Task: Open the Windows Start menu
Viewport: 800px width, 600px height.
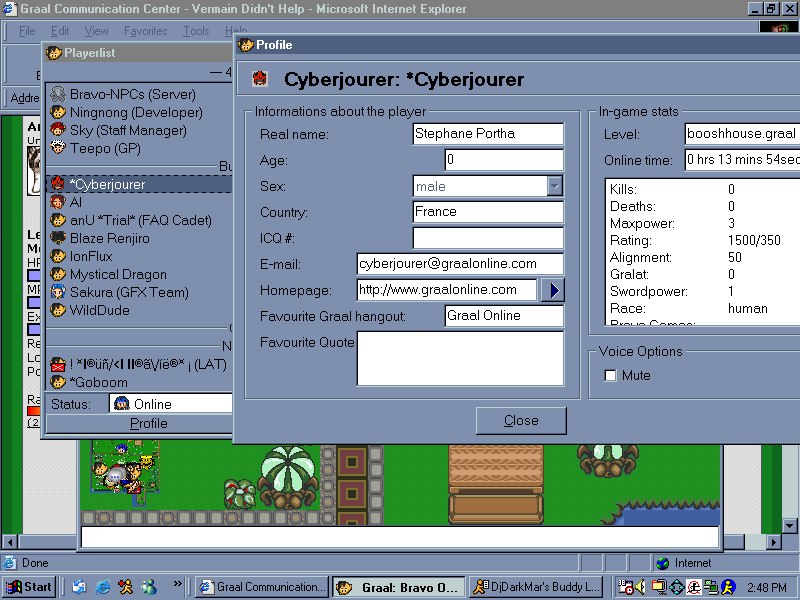Action: point(30,587)
